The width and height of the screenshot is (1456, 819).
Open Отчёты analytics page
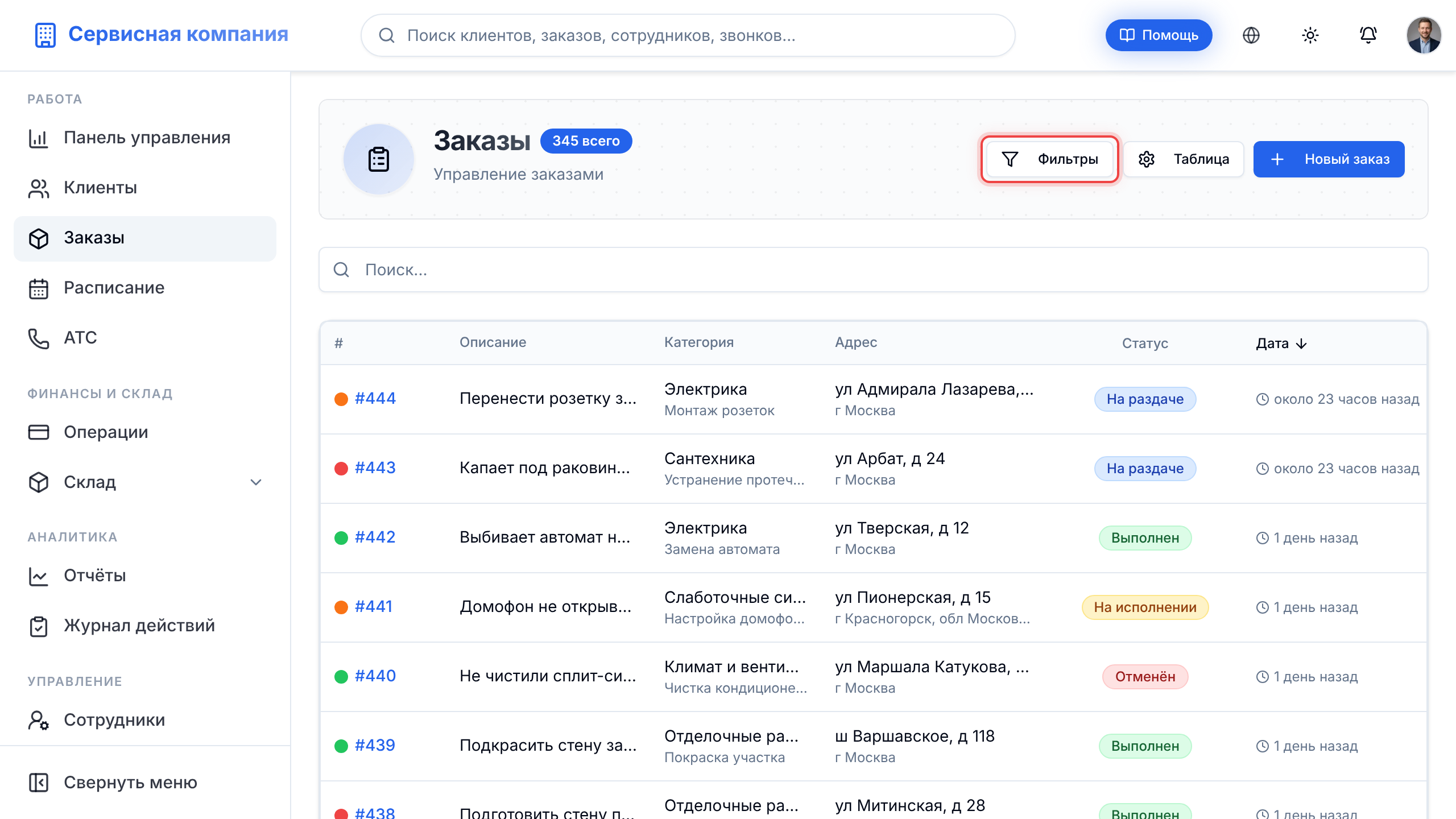[x=145, y=576]
